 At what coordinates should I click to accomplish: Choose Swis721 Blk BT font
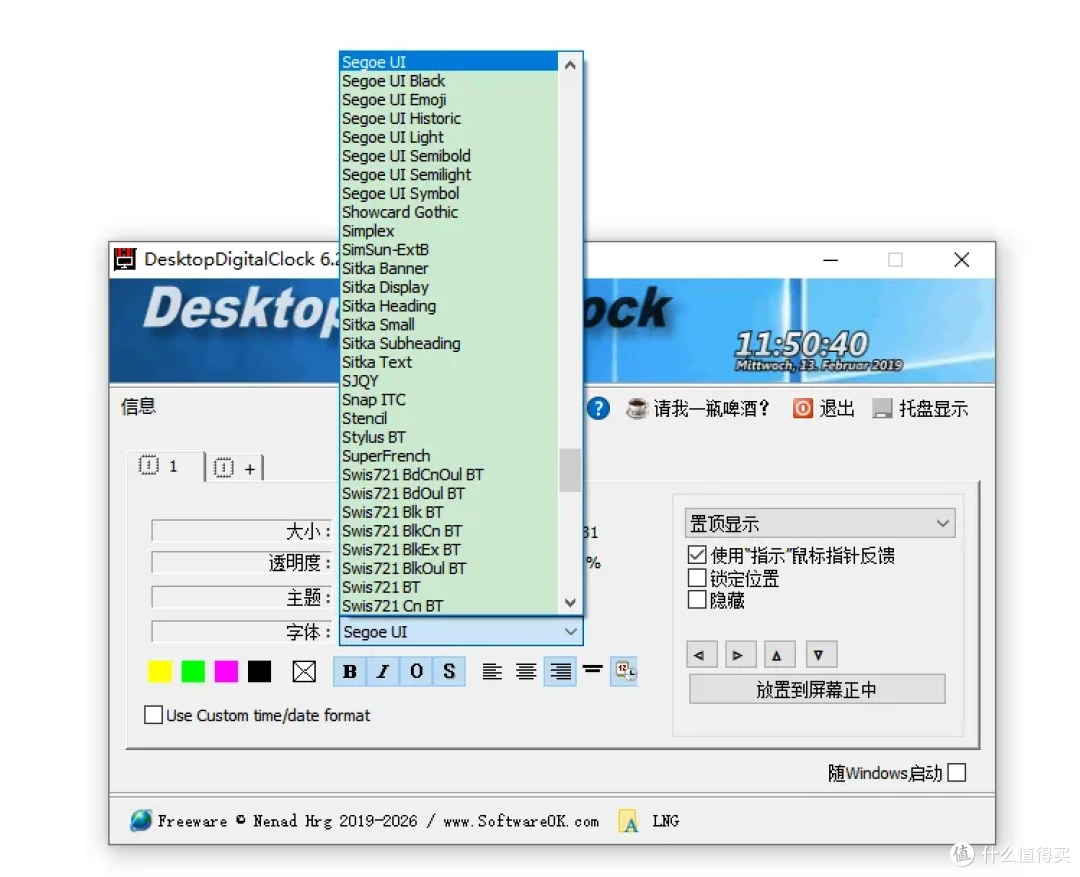(x=449, y=512)
